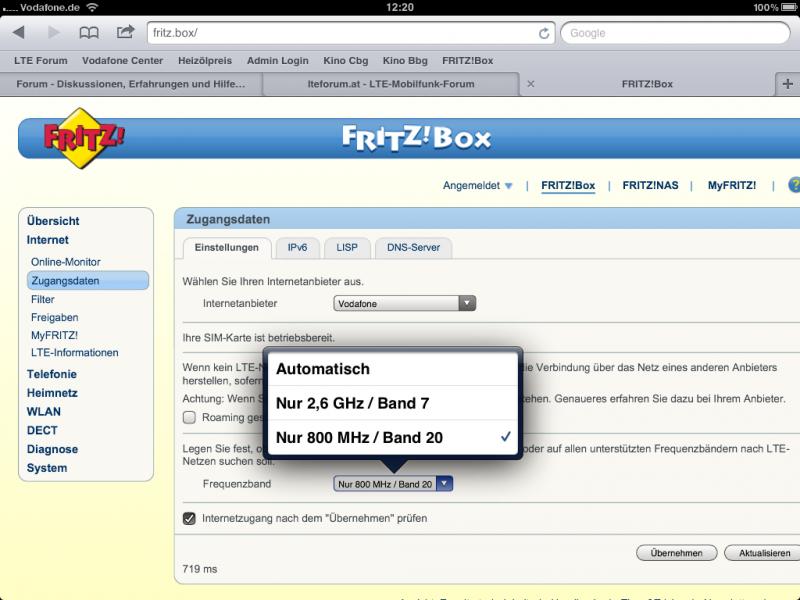Select Zugangsdaten in sidebar
The image size is (800, 600).
point(88,281)
